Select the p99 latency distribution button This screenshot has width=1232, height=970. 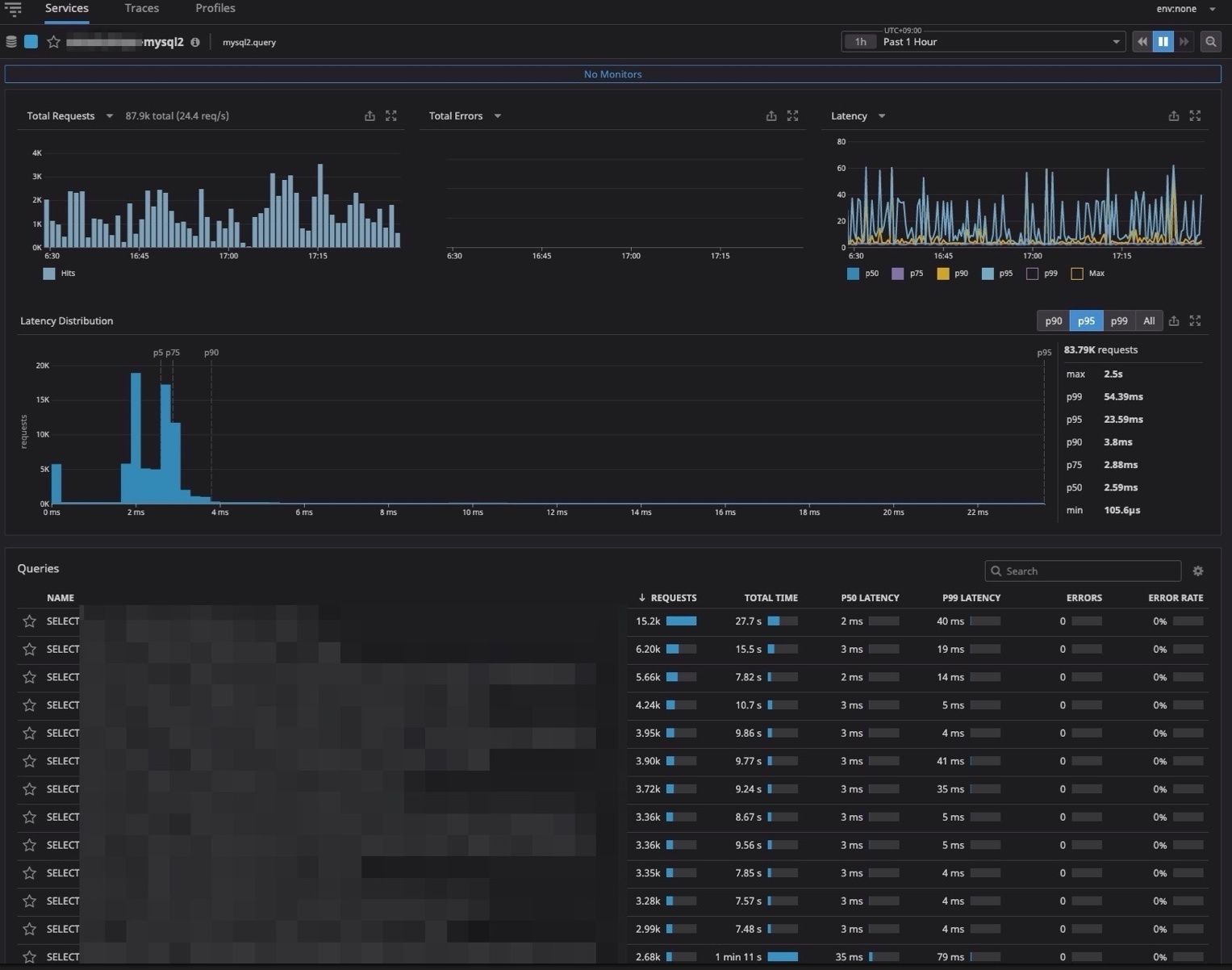[x=1118, y=321]
